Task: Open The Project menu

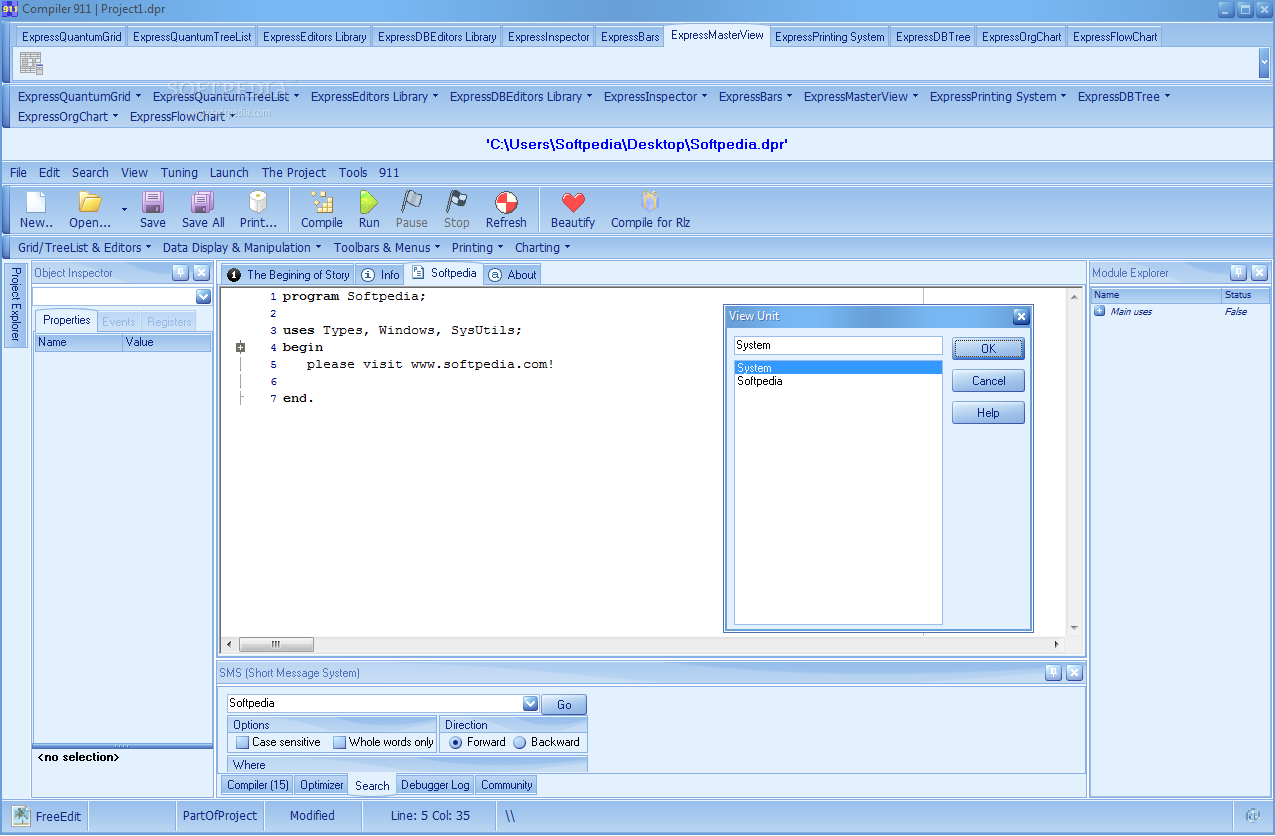Action: (294, 172)
